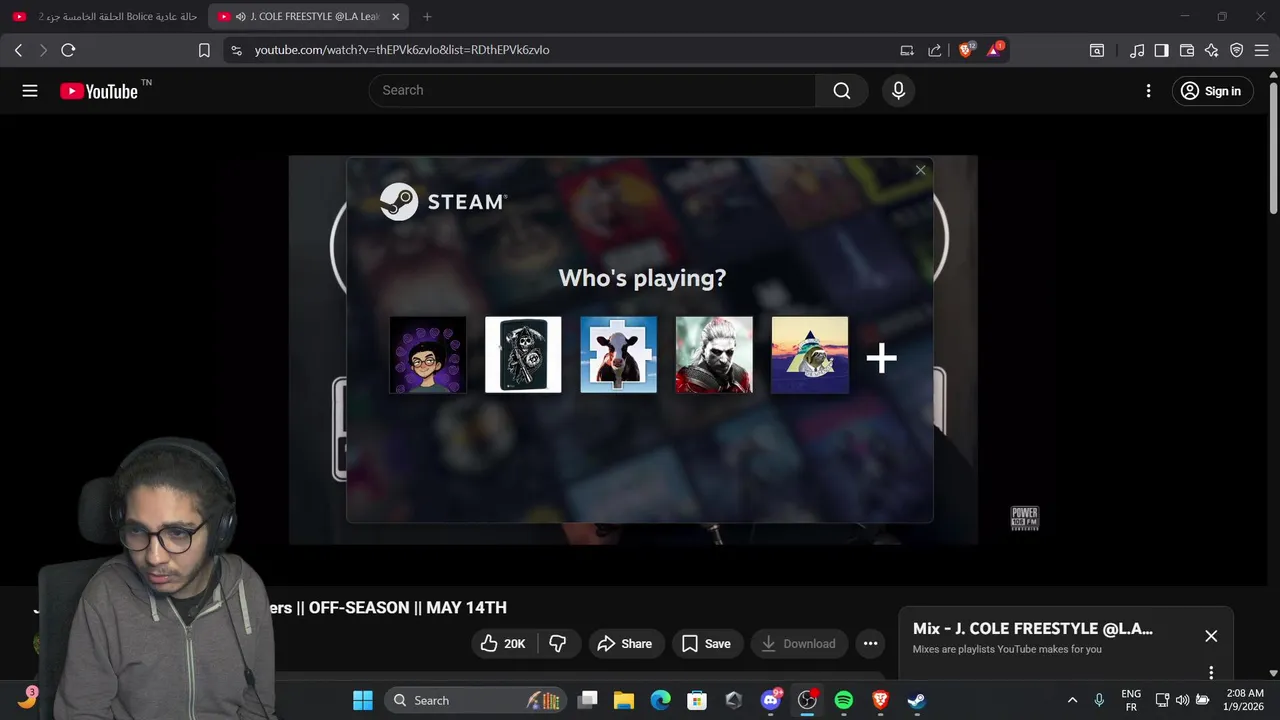Go to the YouTube home logo

pyautogui.click(x=98, y=91)
